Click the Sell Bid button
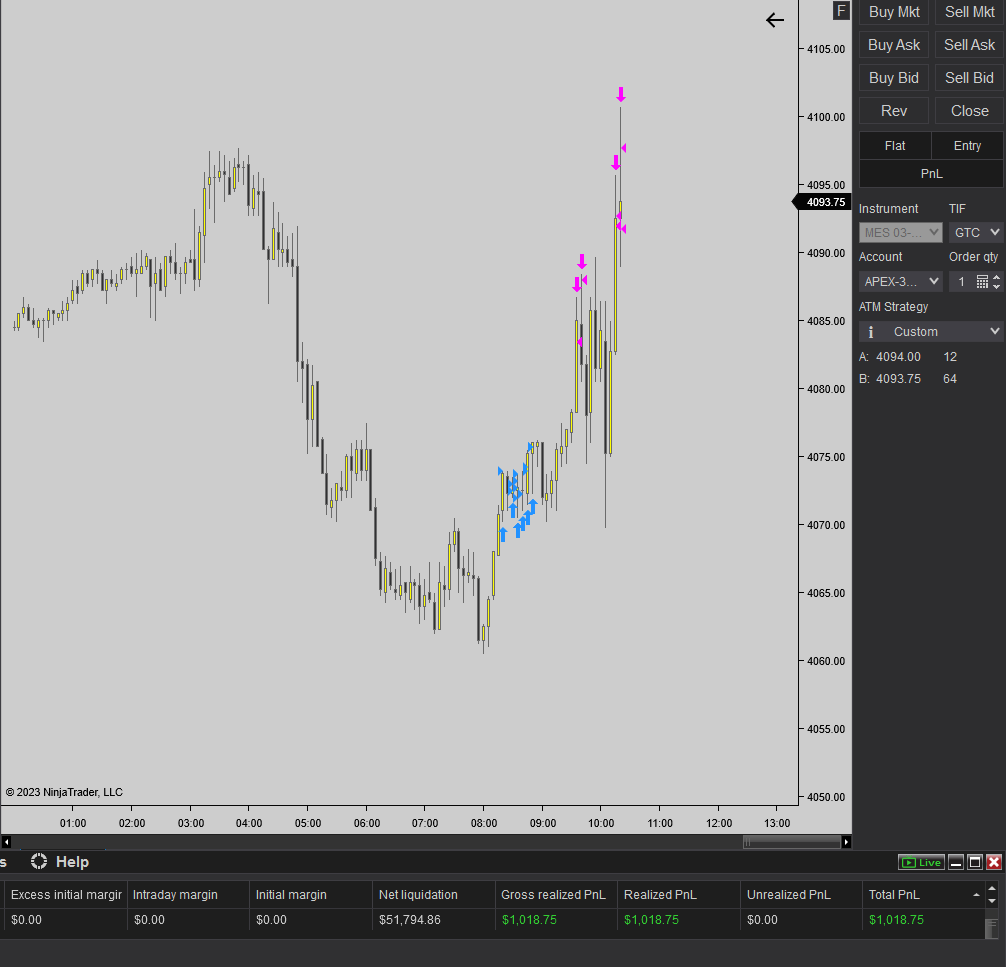This screenshot has width=1006, height=967. [969, 78]
